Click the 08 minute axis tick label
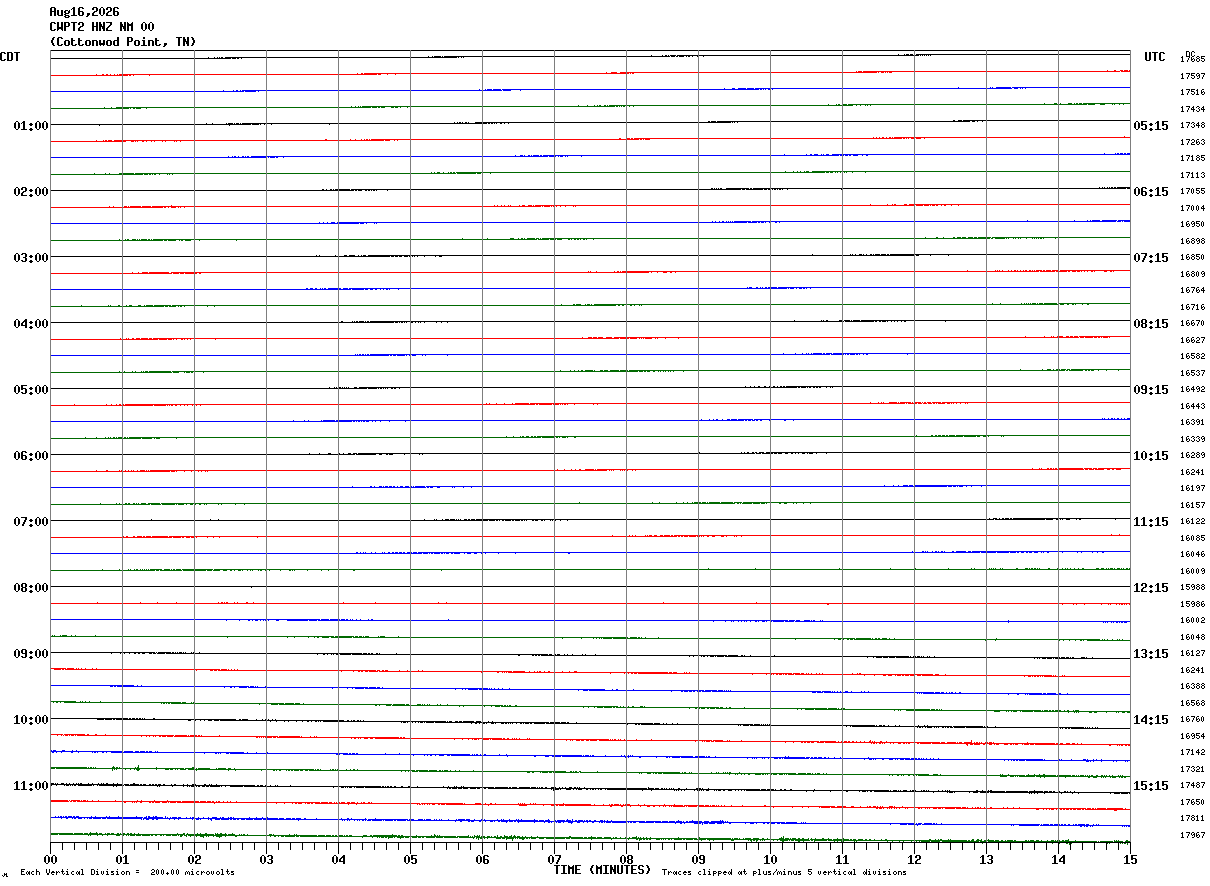1210x886 pixels. coord(626,858)
